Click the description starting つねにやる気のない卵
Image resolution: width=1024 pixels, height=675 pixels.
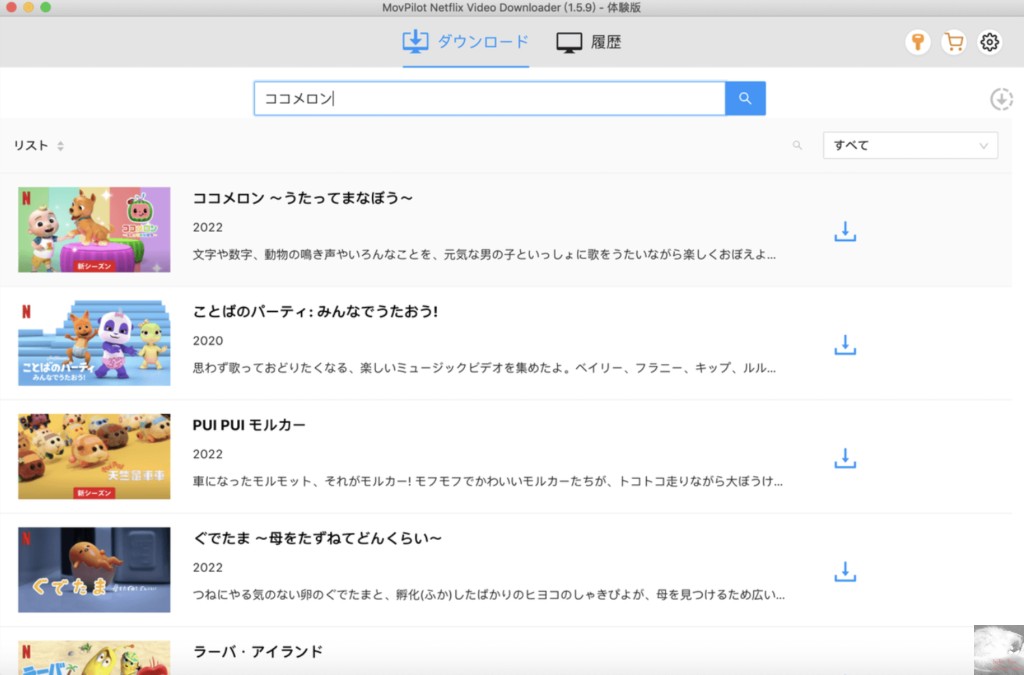click(488, 595)
